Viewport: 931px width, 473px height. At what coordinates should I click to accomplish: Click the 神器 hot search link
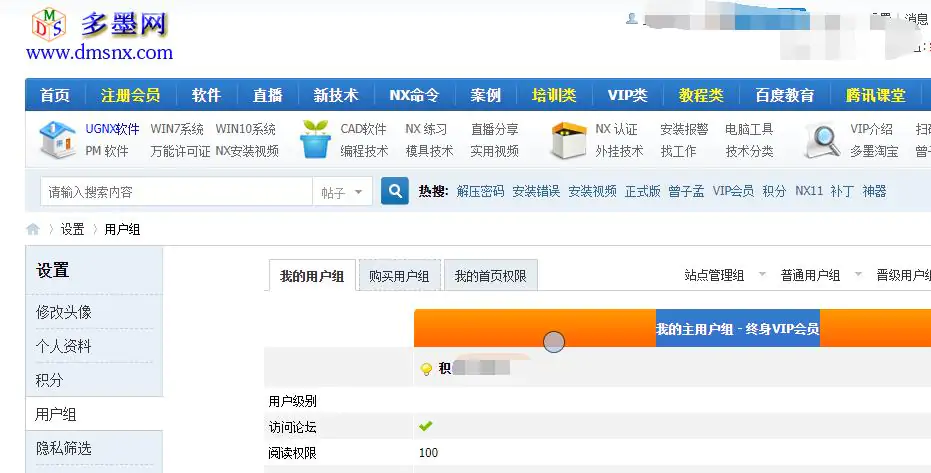coord(874,191)
